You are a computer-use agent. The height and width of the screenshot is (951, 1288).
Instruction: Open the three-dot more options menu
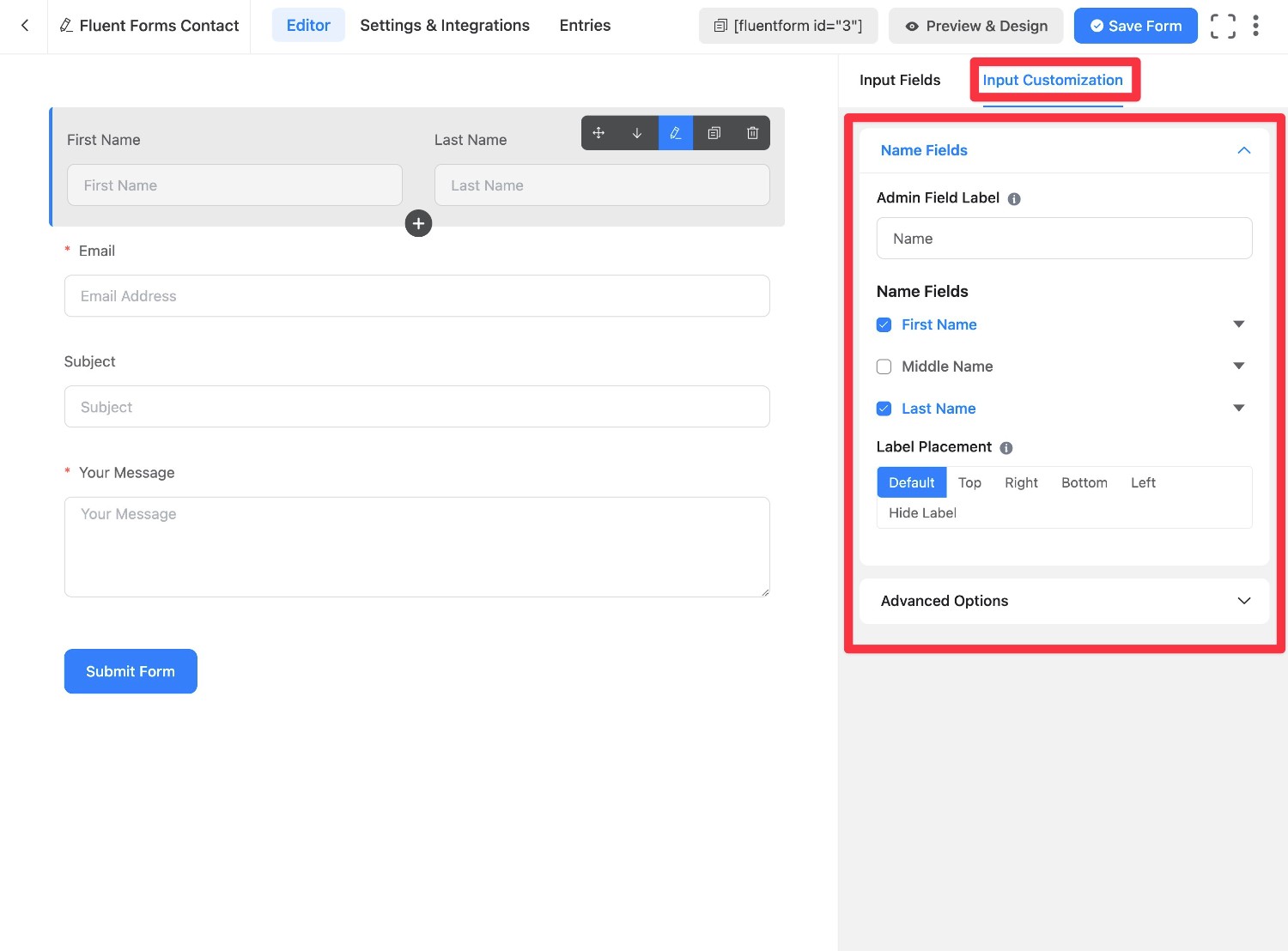tap(1255, 26)
